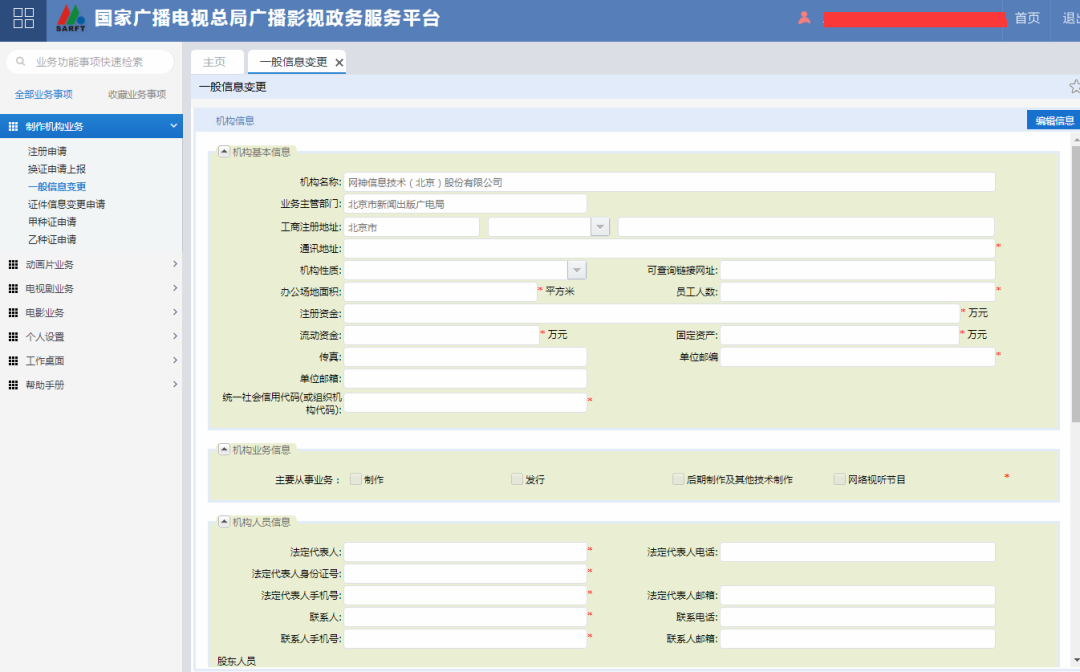
Task: Click the SARFT logo in header
Action: (68, 18)
